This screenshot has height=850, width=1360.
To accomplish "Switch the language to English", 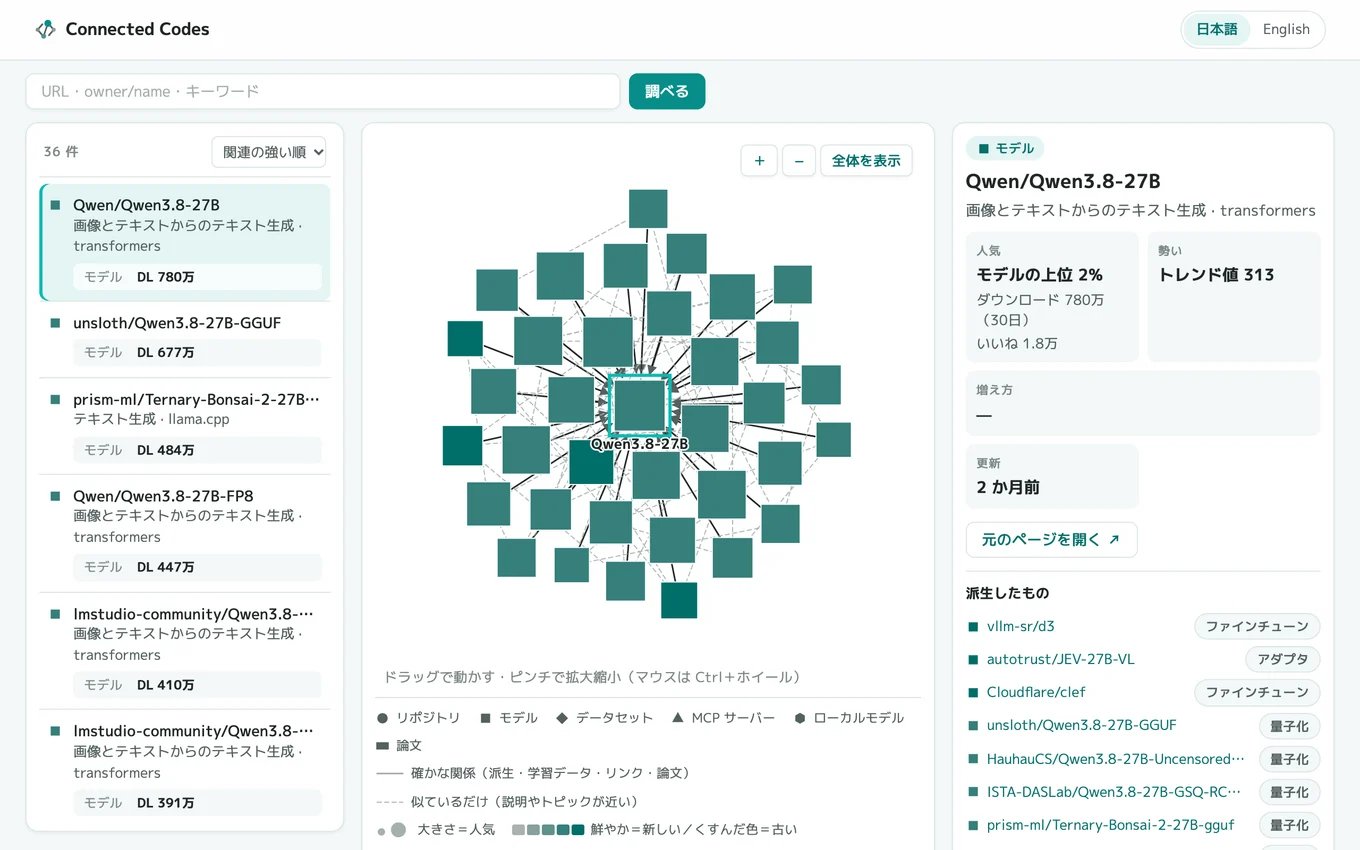I will pyautogui.click(x=1286, y=29).
